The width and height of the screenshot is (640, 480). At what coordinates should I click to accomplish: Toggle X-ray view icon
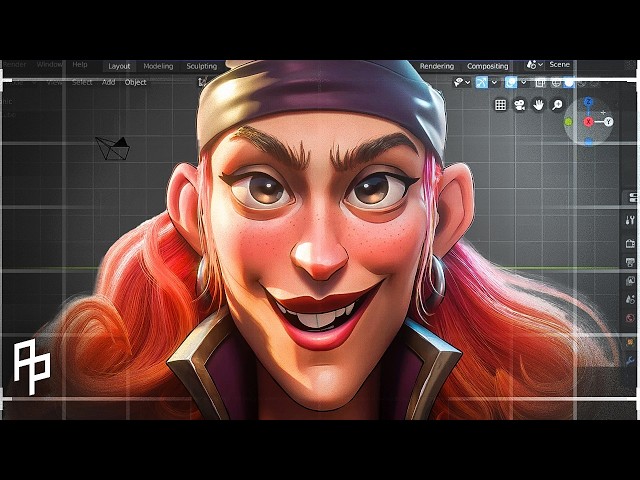click(x=540, y=83)
